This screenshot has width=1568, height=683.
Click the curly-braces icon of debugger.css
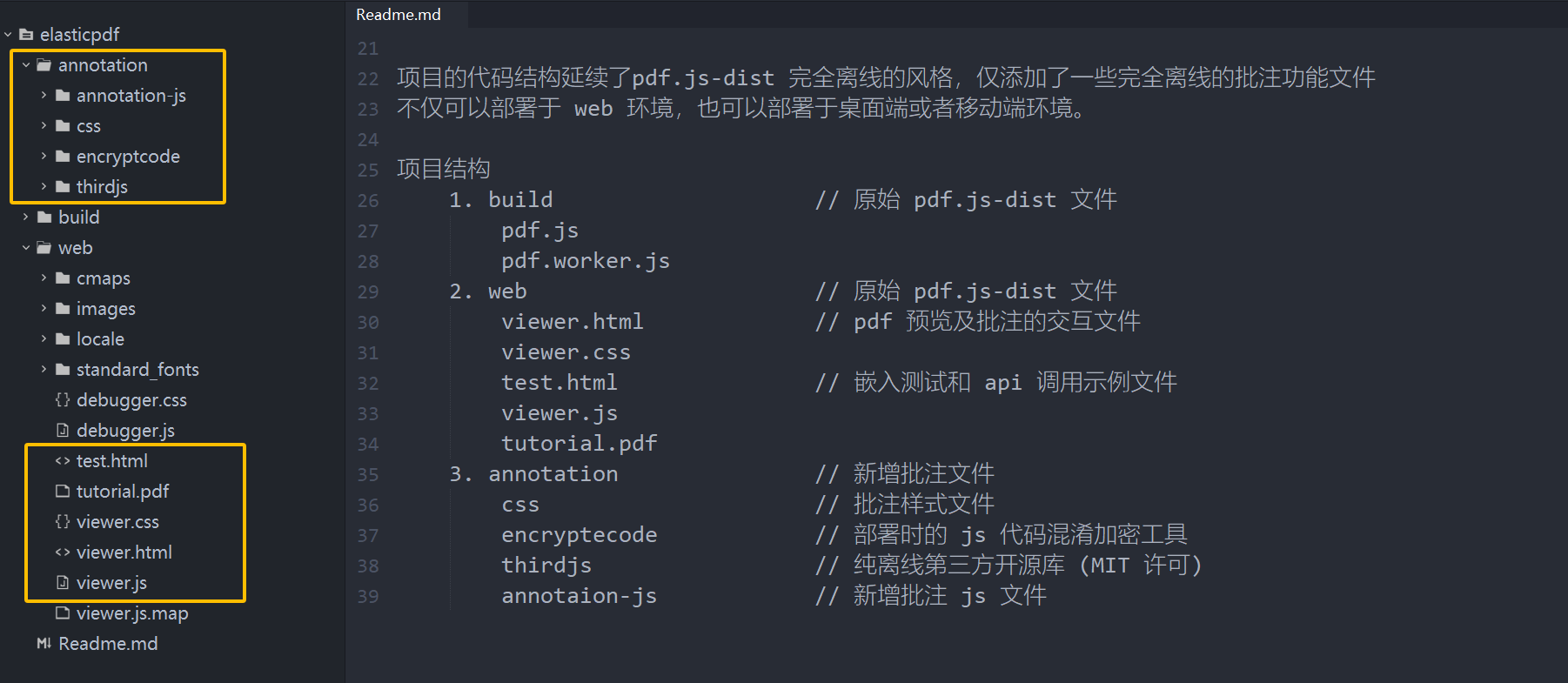click(62, 399)
